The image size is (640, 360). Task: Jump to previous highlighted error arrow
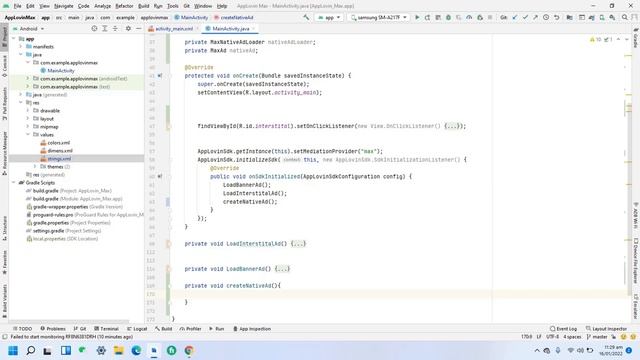pyautogui.click(x=618, y=40)
